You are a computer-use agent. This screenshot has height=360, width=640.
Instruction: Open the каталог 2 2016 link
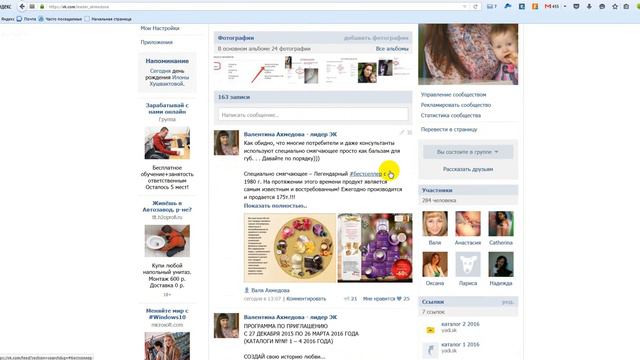click(x=460, y=324)
